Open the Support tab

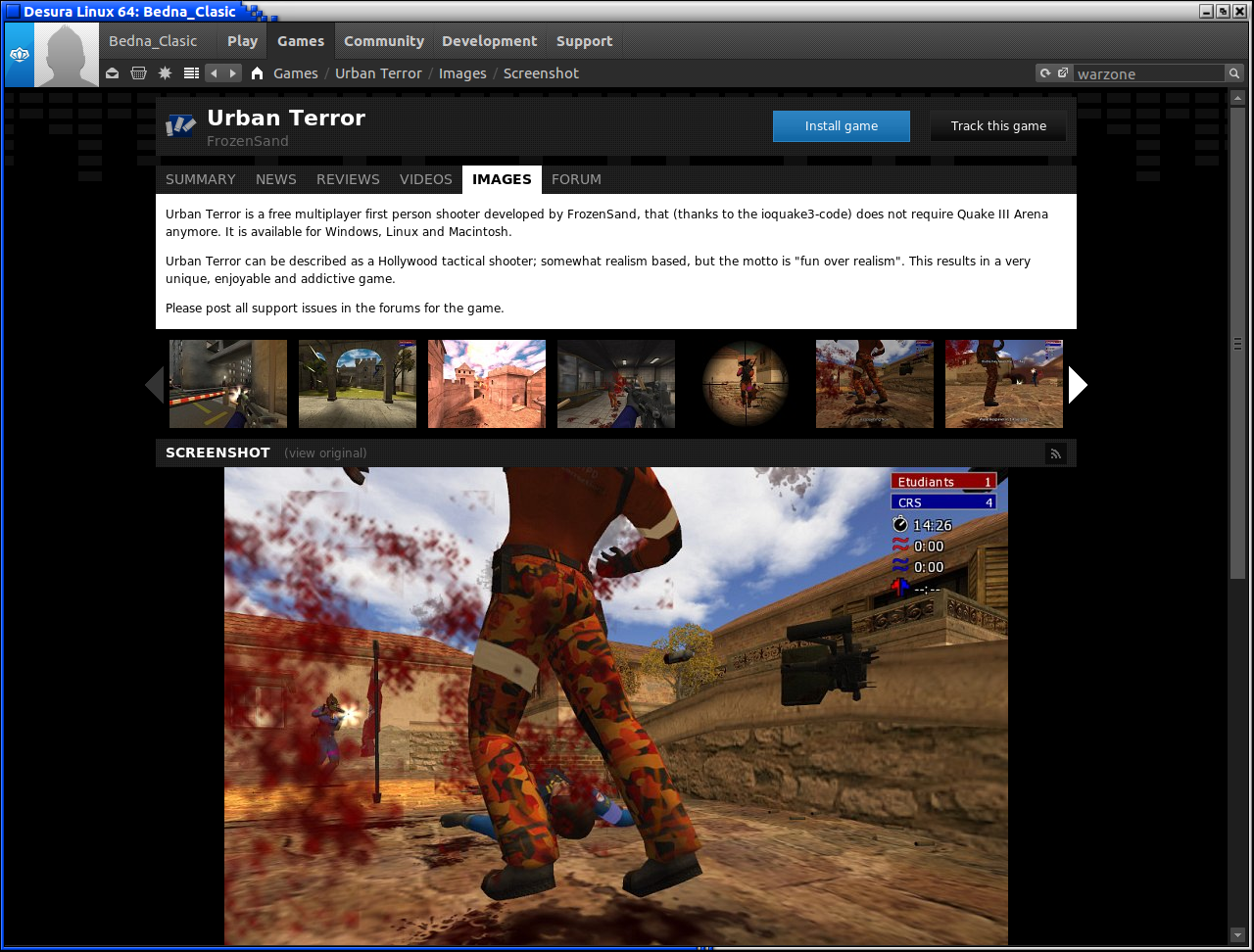point(585,41)
